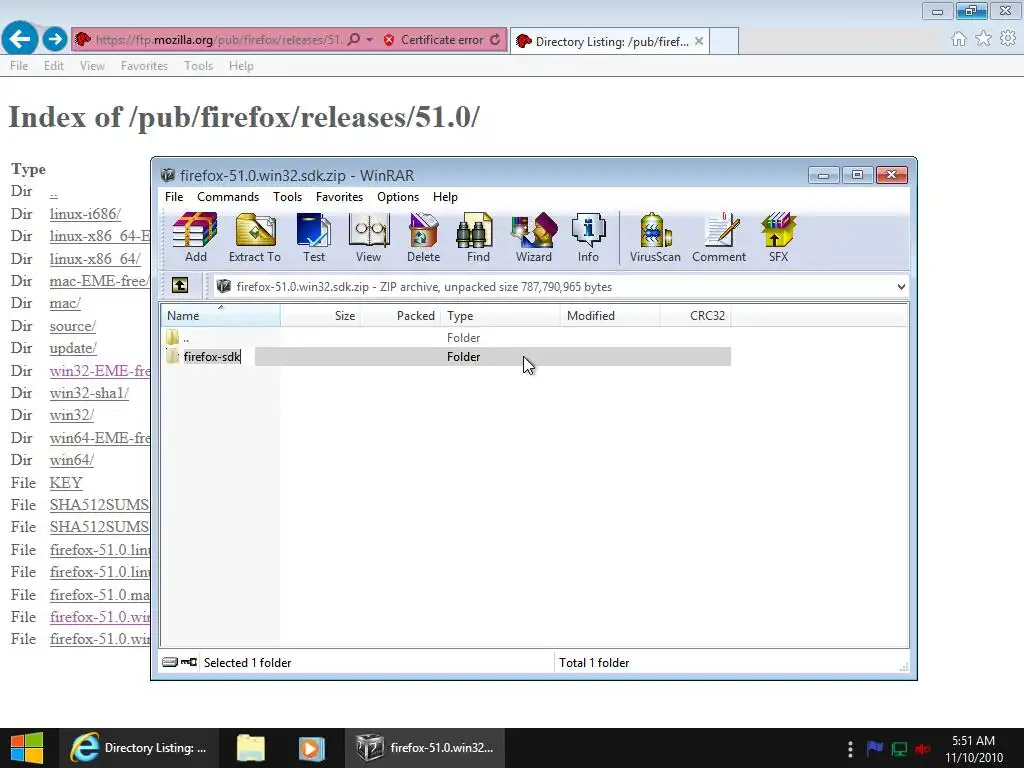Open browser Help menu

click(x=241, y=66)
